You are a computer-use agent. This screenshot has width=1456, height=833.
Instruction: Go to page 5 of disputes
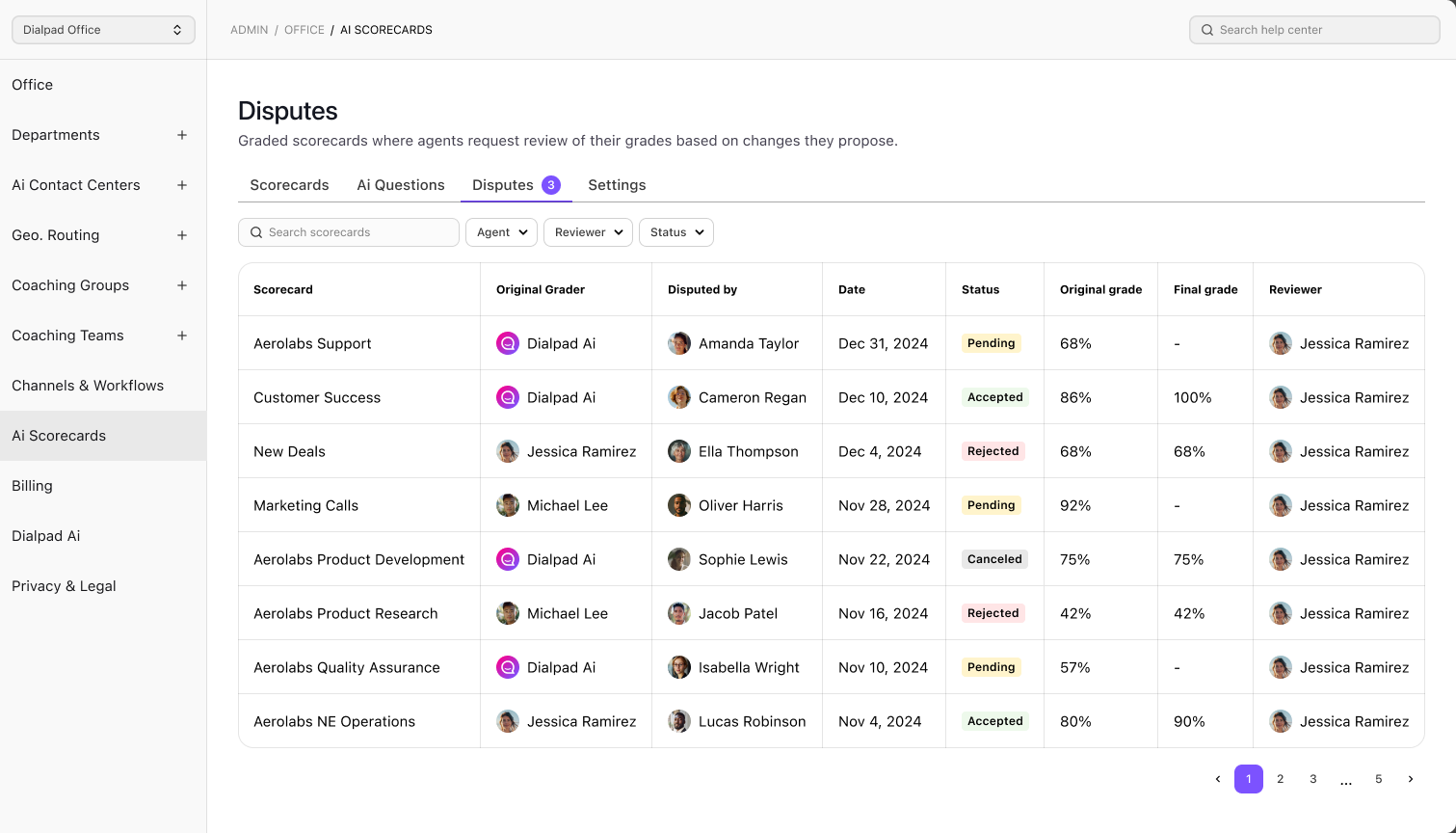[x=1379, y=779]
